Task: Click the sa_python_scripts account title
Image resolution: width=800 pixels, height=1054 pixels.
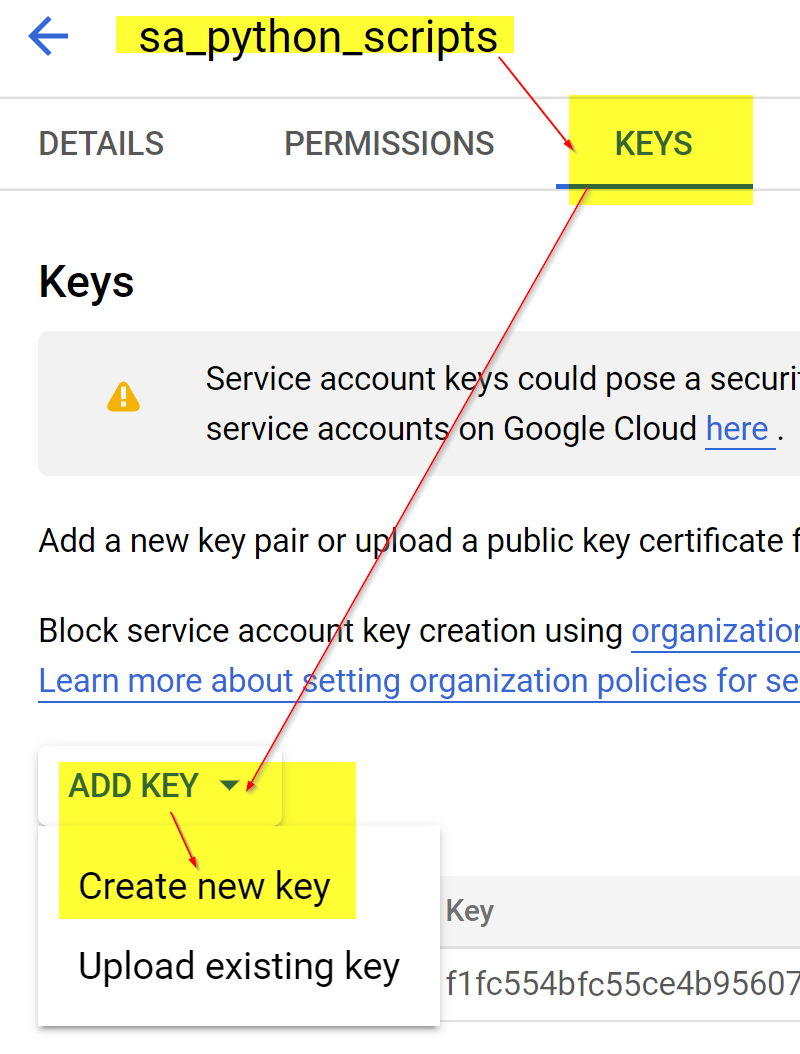Action: (x=317, y=38)
